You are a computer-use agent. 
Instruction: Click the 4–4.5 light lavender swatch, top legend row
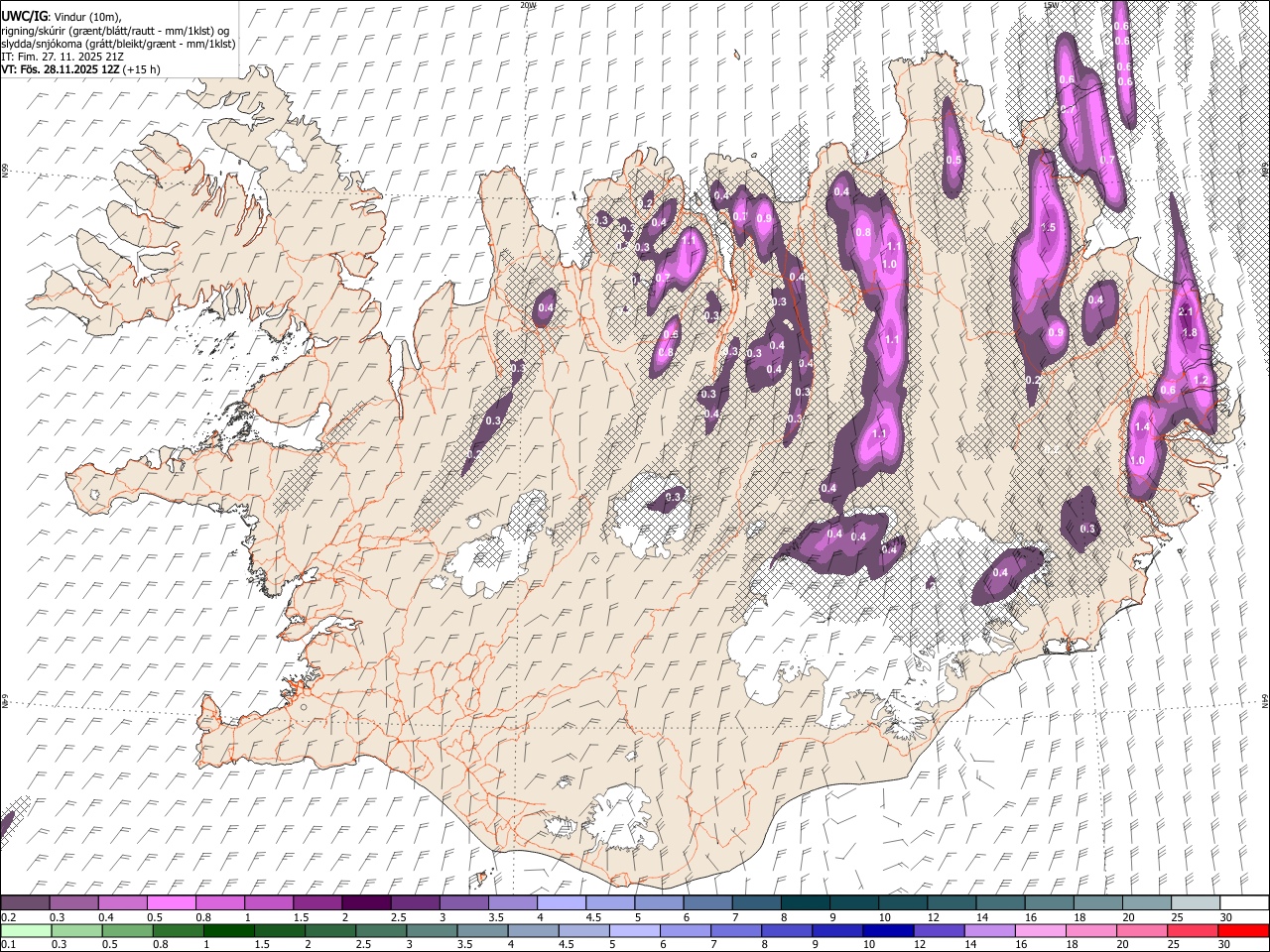point(561,902)
